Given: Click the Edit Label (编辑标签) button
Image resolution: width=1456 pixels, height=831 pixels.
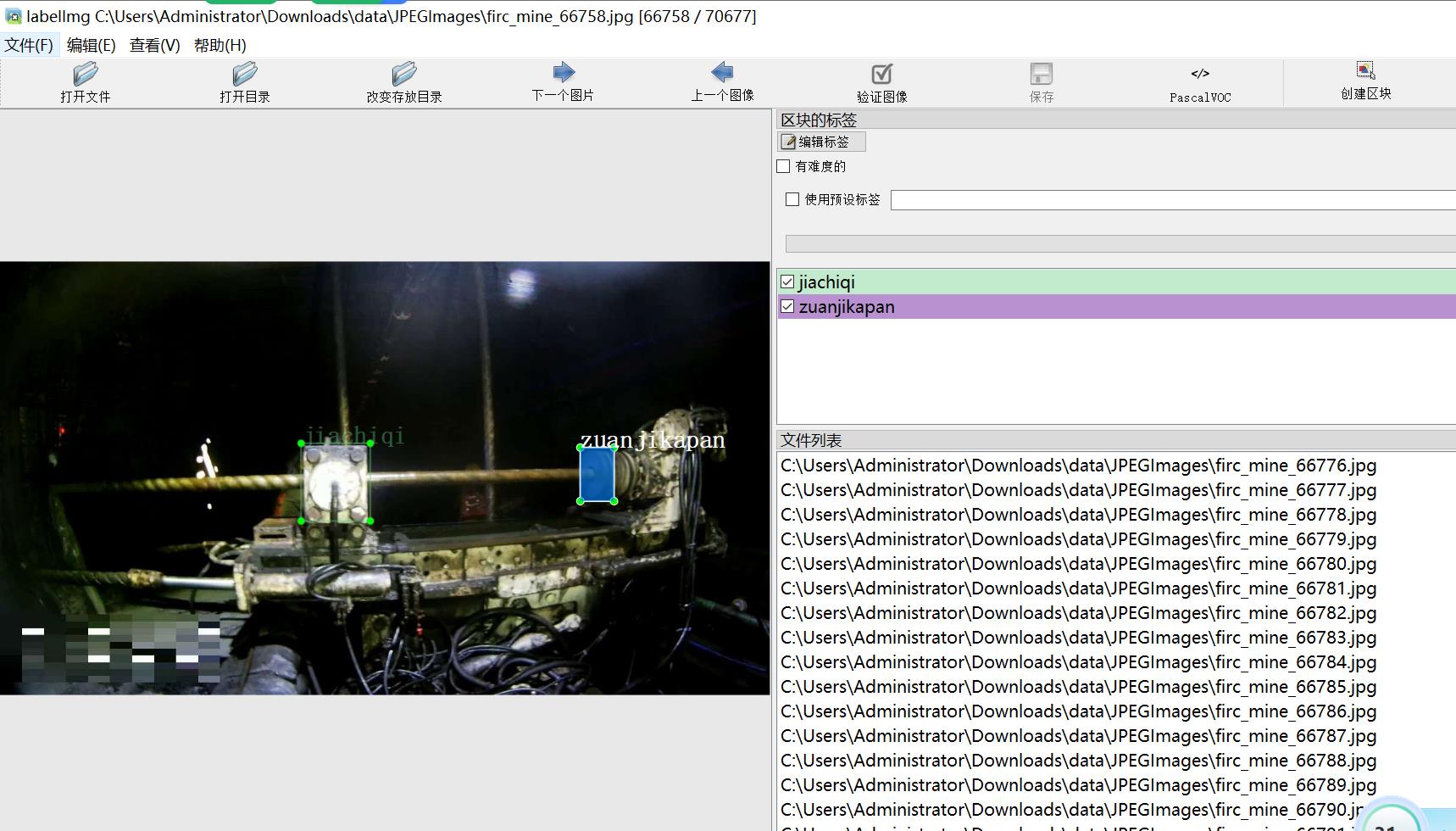Looking at the screenshot, I should point(821,142).
